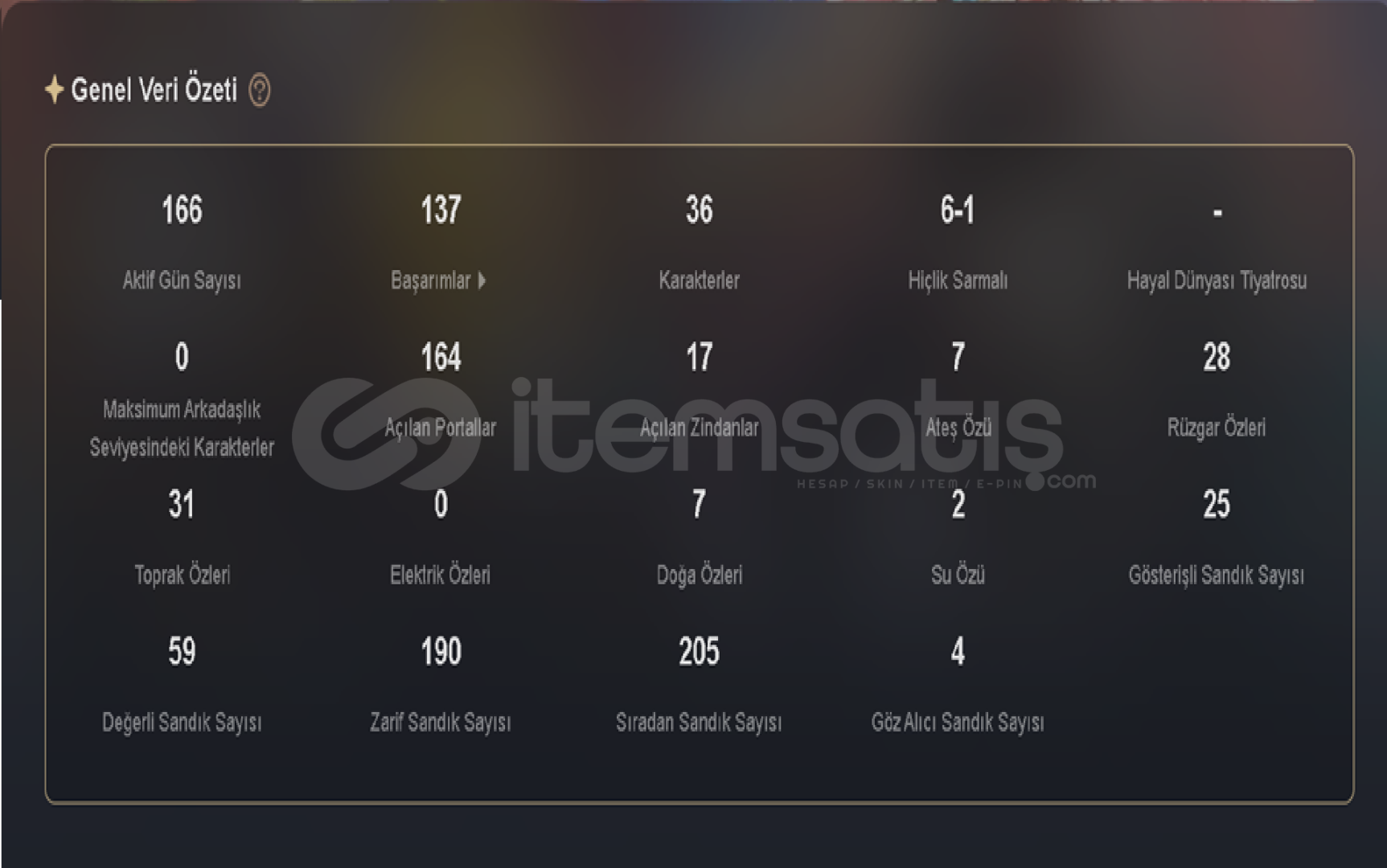Select the Karakterler count of 36
Image resolution: width=1387 pixels, height=868 pixels.
tap(699, 211)
